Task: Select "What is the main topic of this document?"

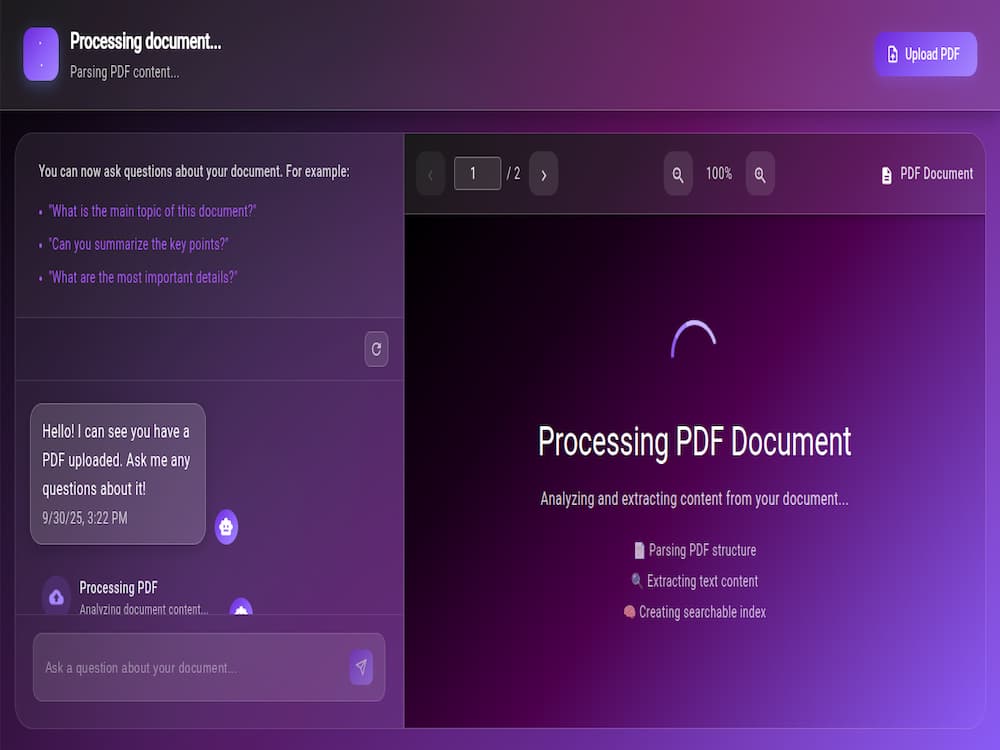Action: pyautogui.click(x=152, y=211)
